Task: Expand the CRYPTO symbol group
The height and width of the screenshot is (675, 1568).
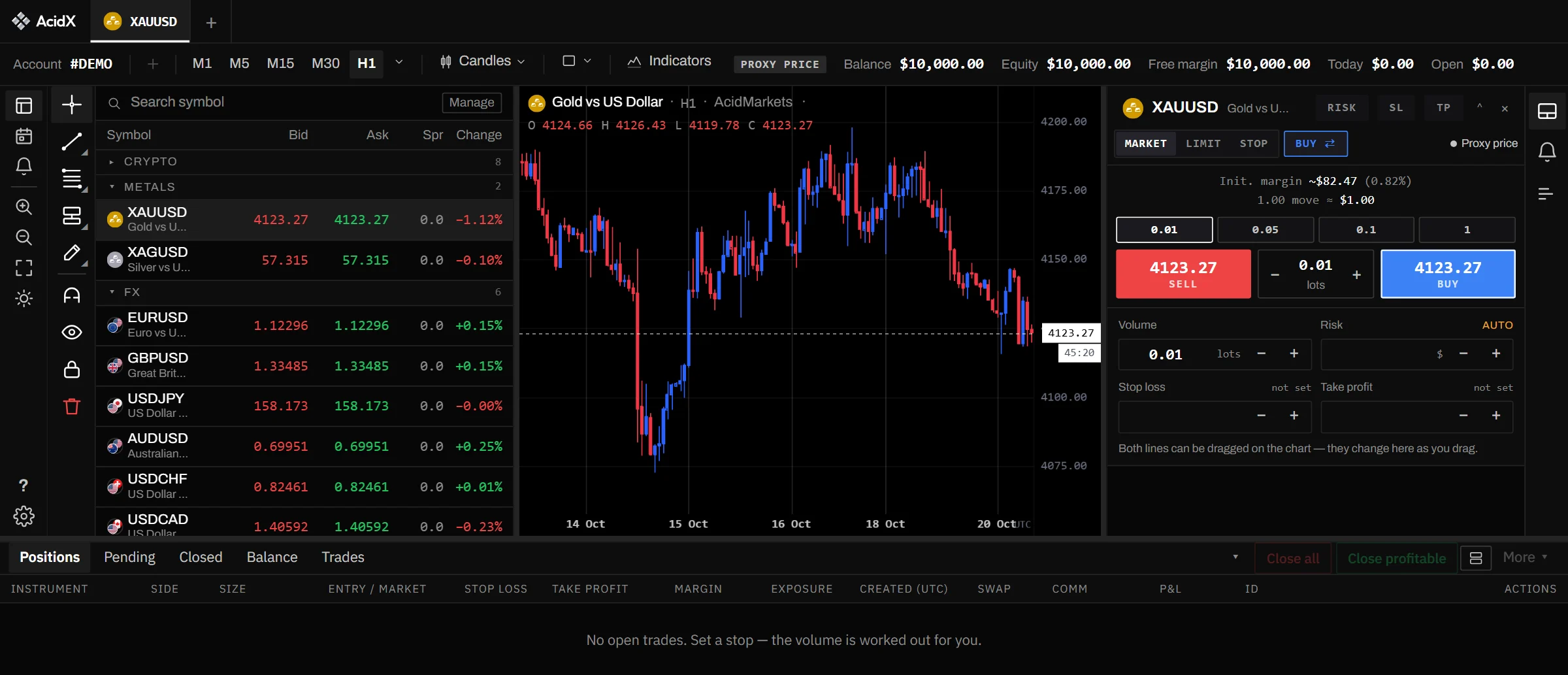Action: click(x=305, y=161)
